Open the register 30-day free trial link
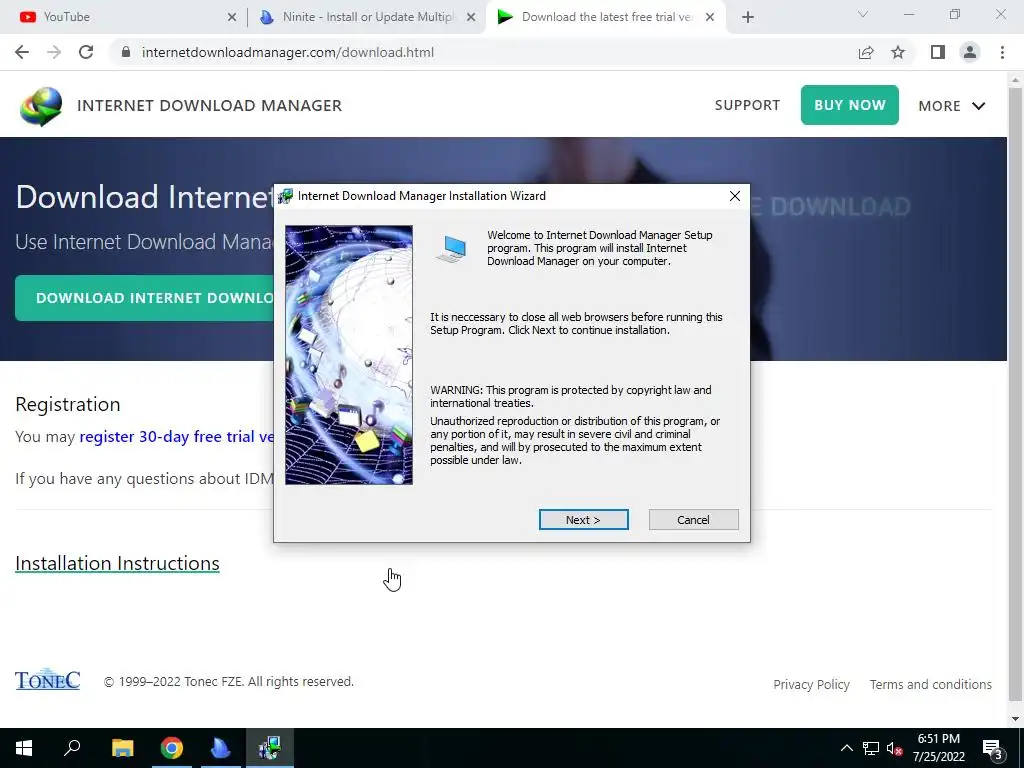 pyautogui.click(x=176, y=436)
